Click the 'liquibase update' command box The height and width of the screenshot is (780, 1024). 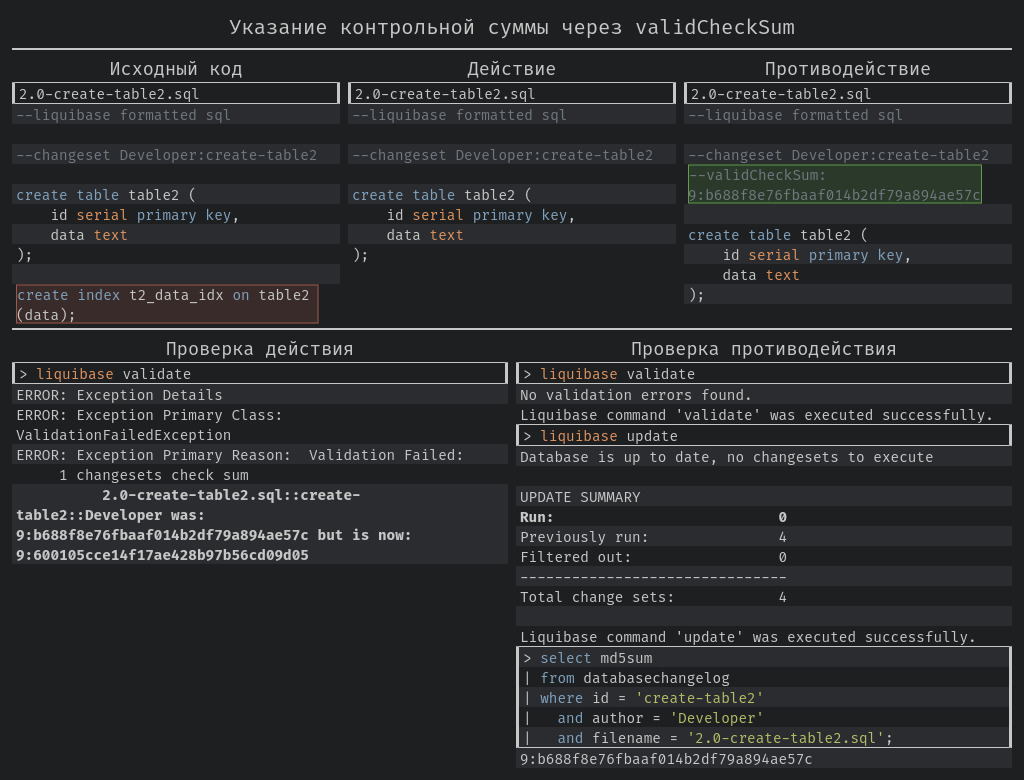[x=764, y=436]
